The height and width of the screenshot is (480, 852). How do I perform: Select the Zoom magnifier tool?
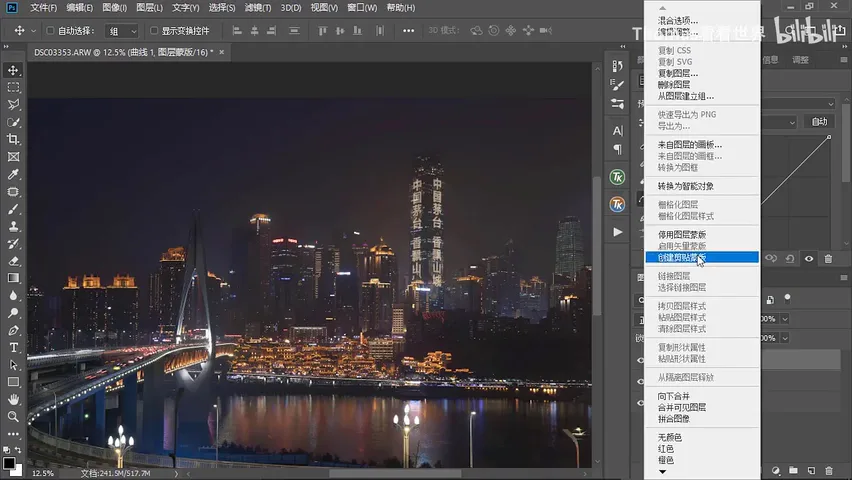click(14, 417)
